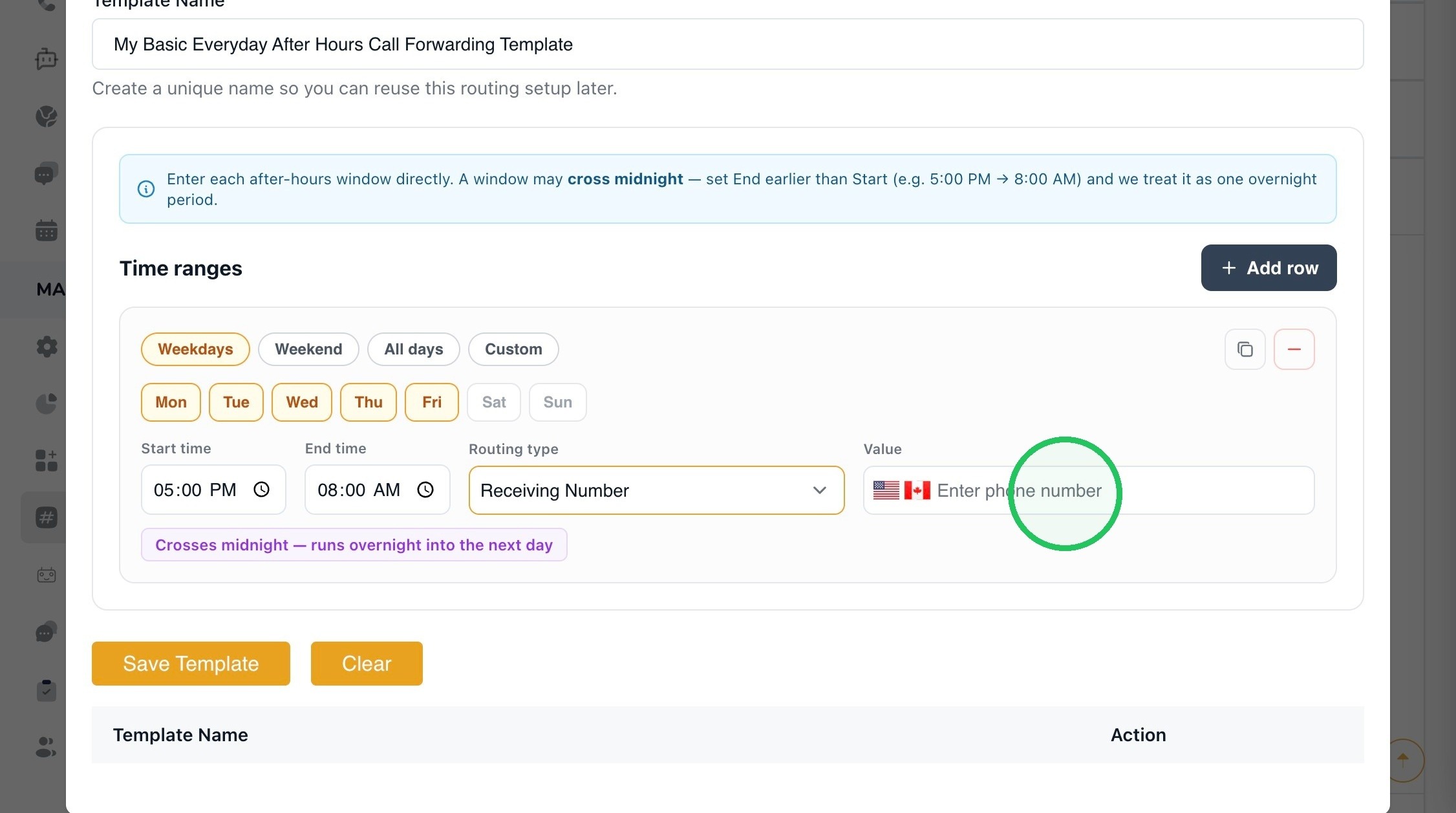Click the Clear button
The height and width of the screenshot is (813, 1456).
click(x=367, y=664)
